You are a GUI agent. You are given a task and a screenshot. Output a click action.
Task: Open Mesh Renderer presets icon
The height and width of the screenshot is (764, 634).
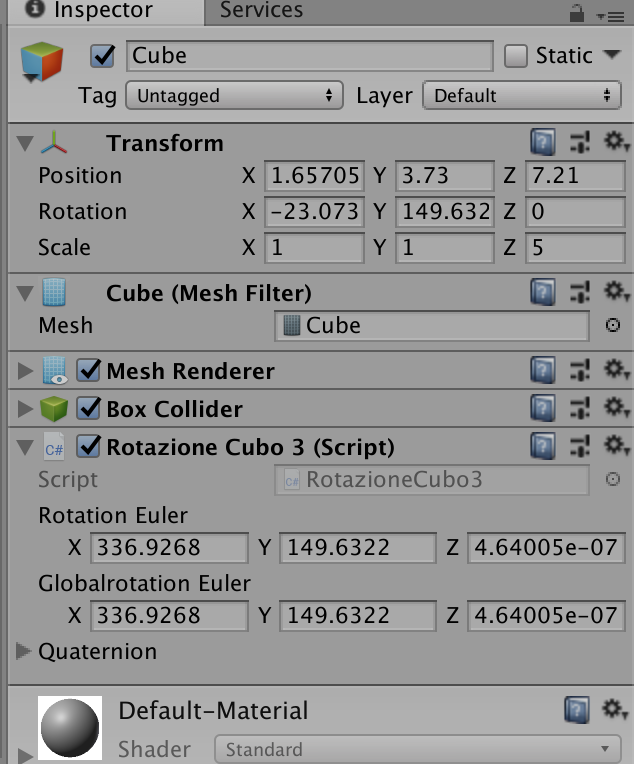pyautogui.click(x=580, y=370)
